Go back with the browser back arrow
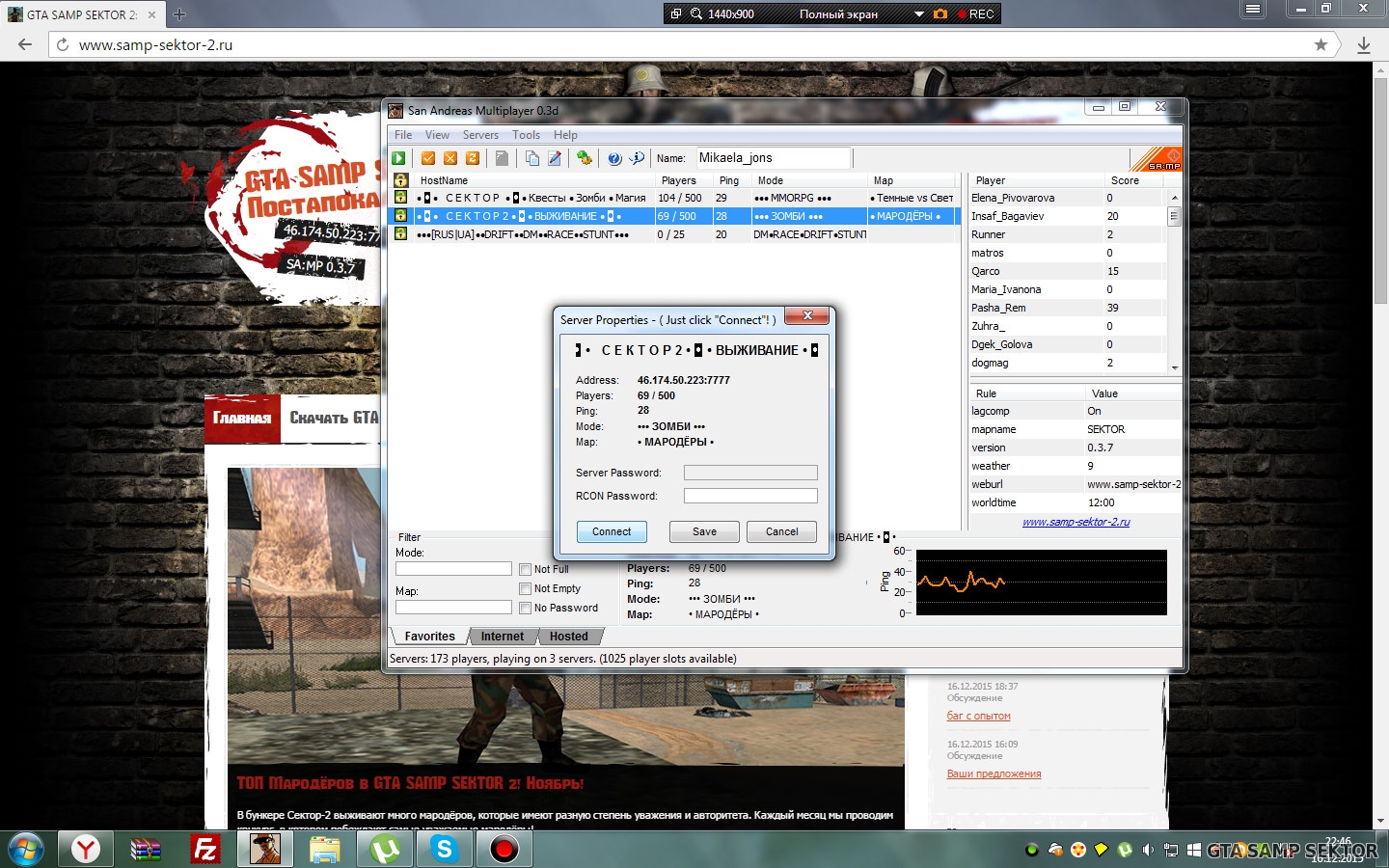 click(x=25, y=44)
